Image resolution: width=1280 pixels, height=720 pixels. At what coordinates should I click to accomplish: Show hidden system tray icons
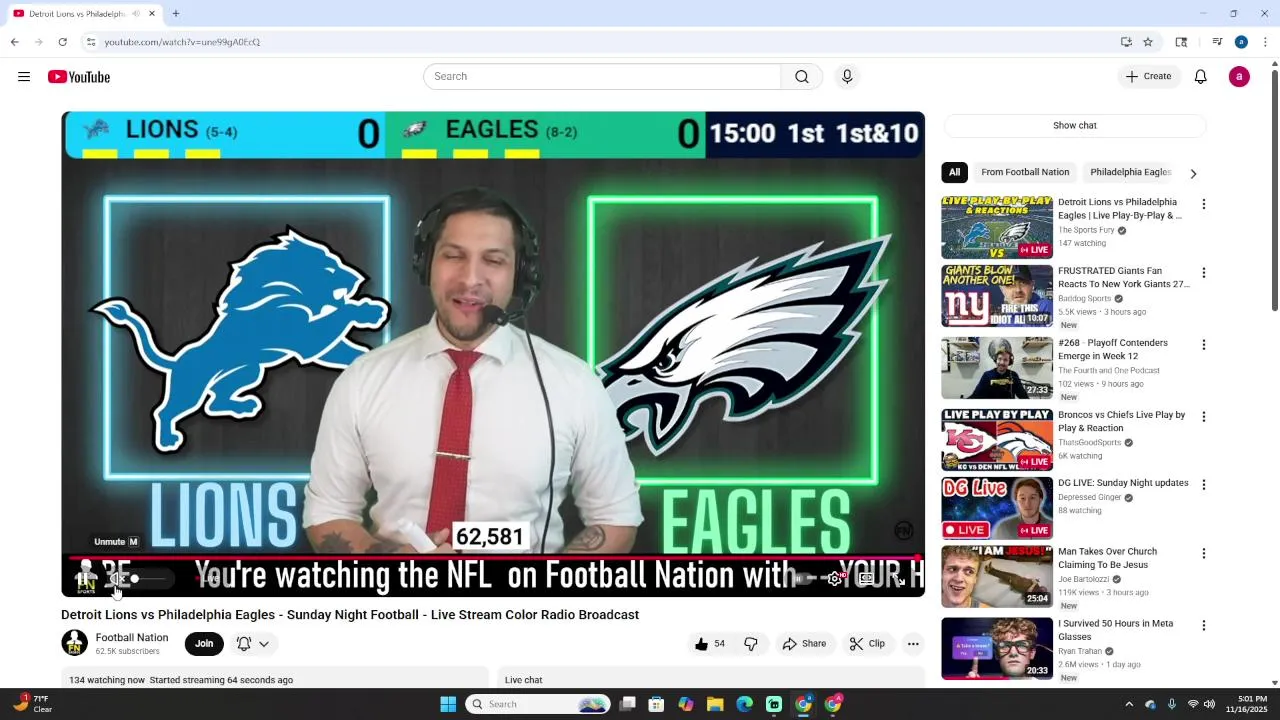1129,704
